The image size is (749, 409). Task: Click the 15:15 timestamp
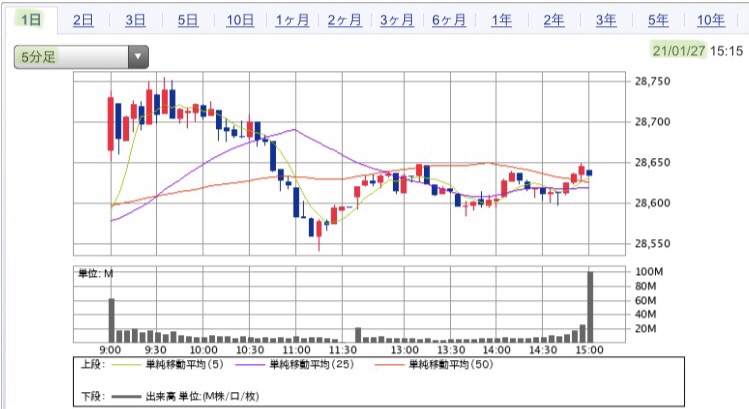(727, 51)
